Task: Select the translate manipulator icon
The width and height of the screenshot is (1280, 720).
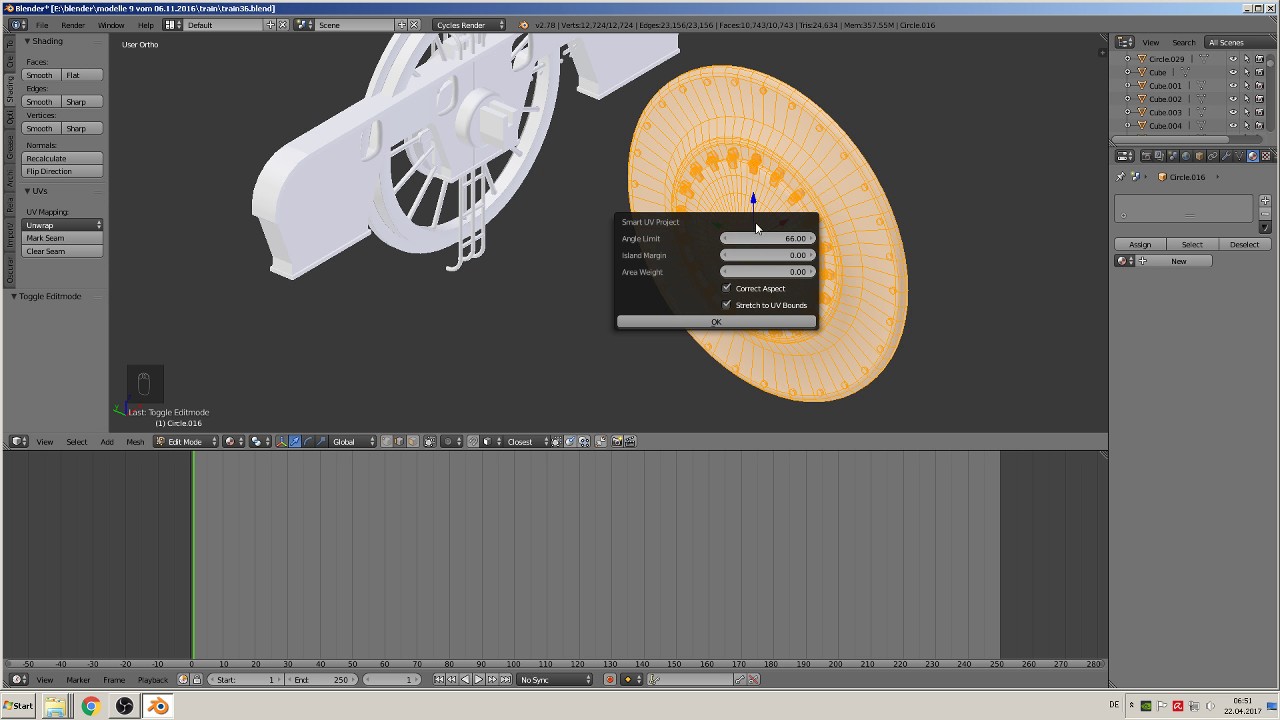Action: pos(295,442)
